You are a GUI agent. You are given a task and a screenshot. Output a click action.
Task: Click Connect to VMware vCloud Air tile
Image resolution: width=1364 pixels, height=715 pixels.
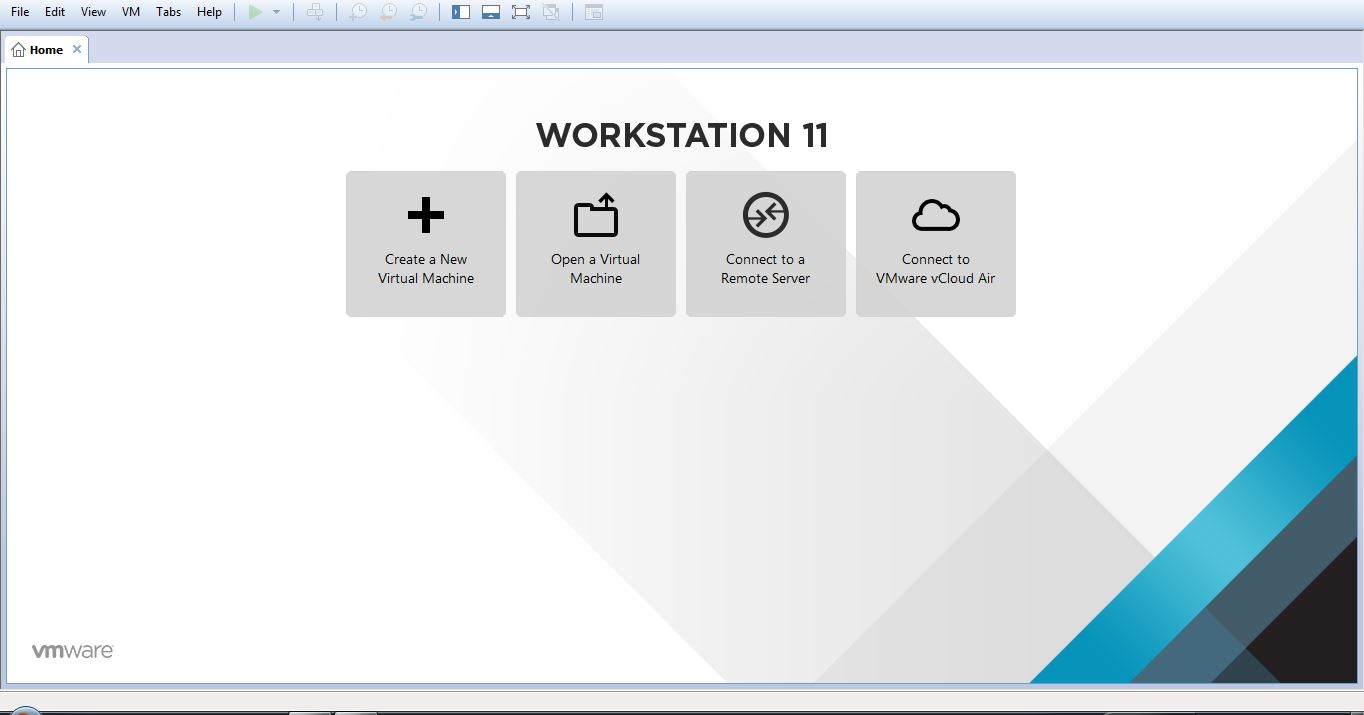(936, 244)
